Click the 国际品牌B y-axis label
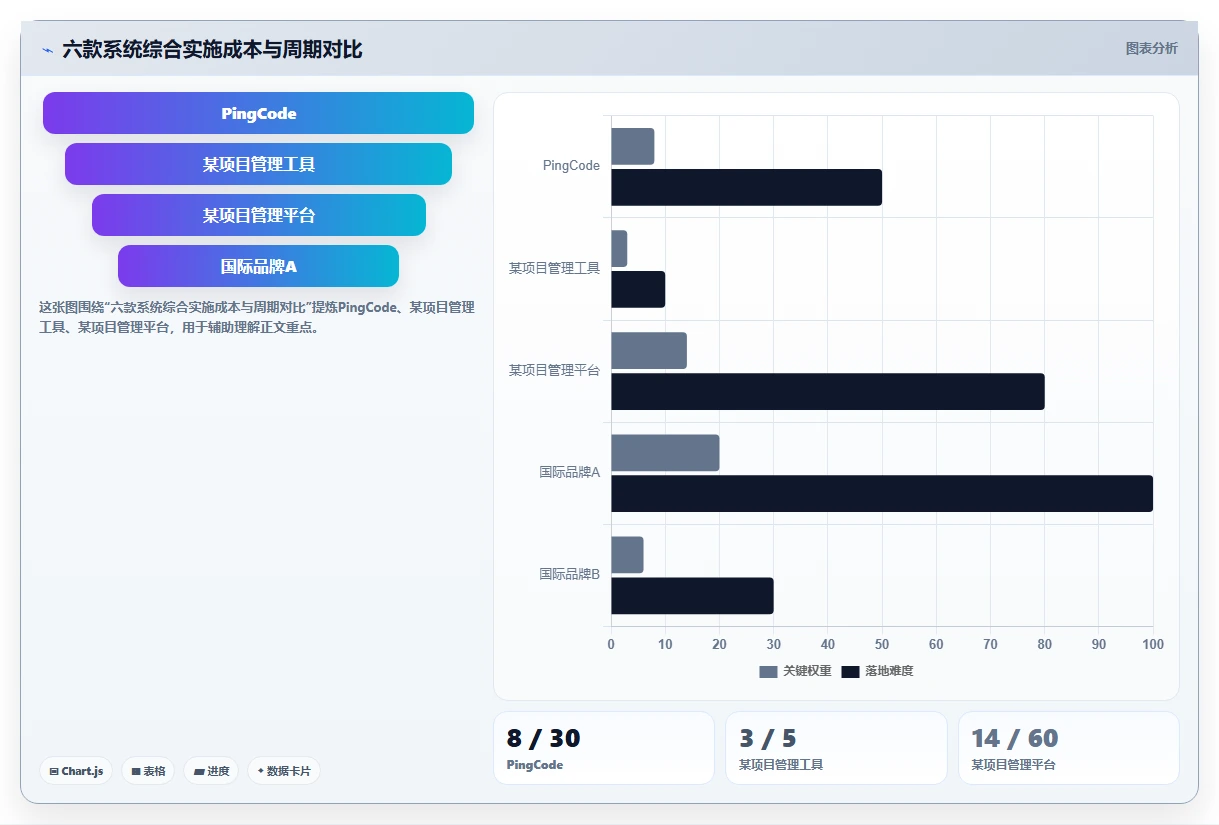This screenshot has width=1219, height=825. point(569,574)
